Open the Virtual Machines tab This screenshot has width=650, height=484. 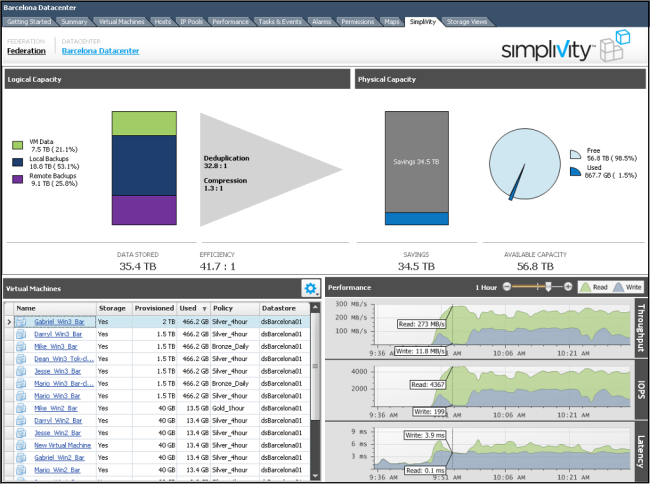121,22
